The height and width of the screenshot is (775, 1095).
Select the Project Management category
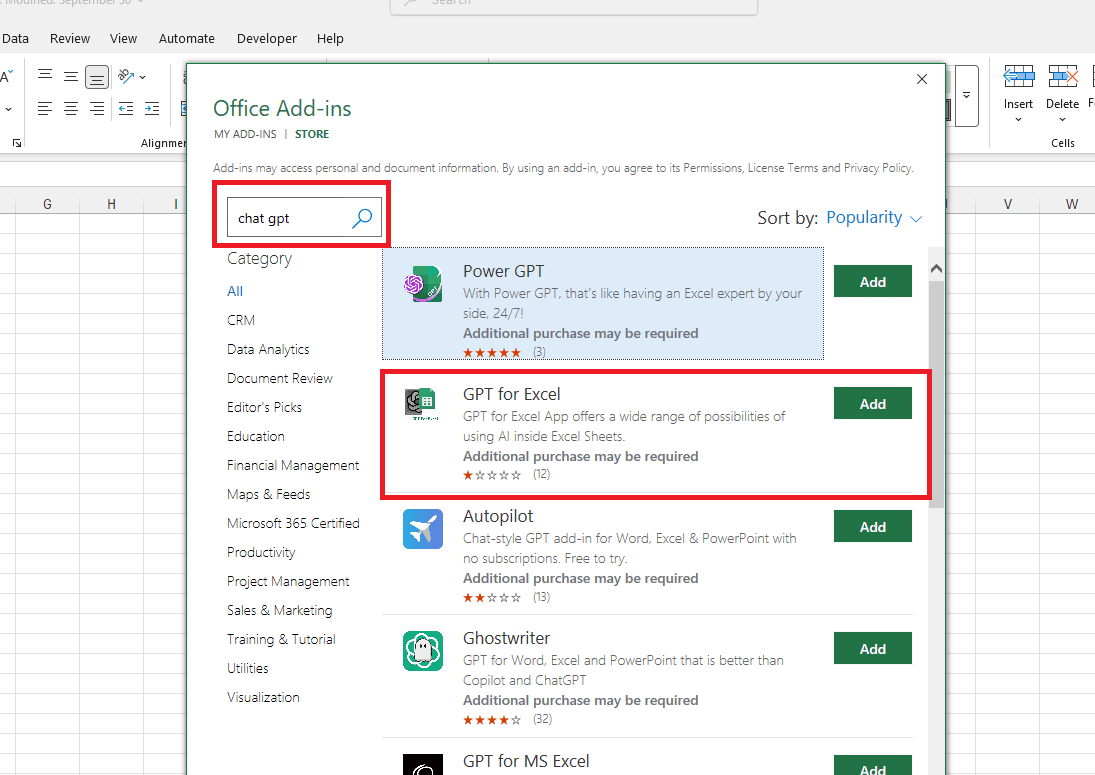[288, 581]
